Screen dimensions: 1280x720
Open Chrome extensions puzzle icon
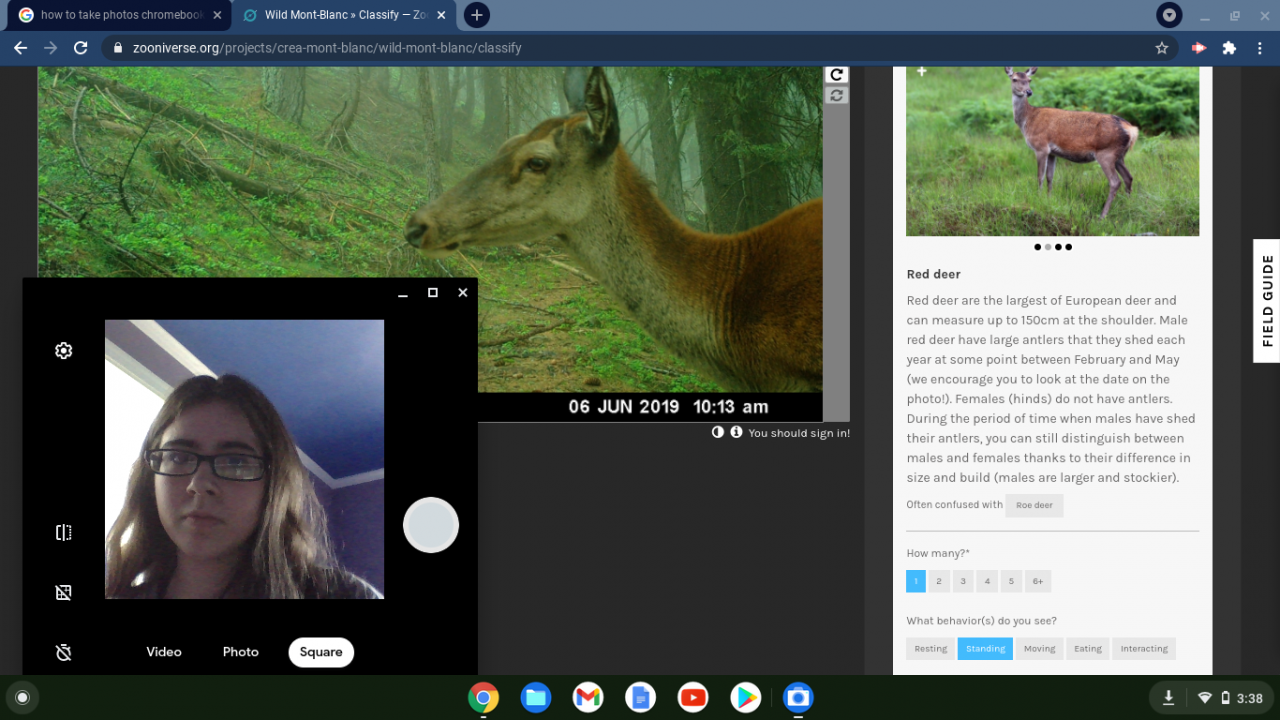(x=1229, y=48)
